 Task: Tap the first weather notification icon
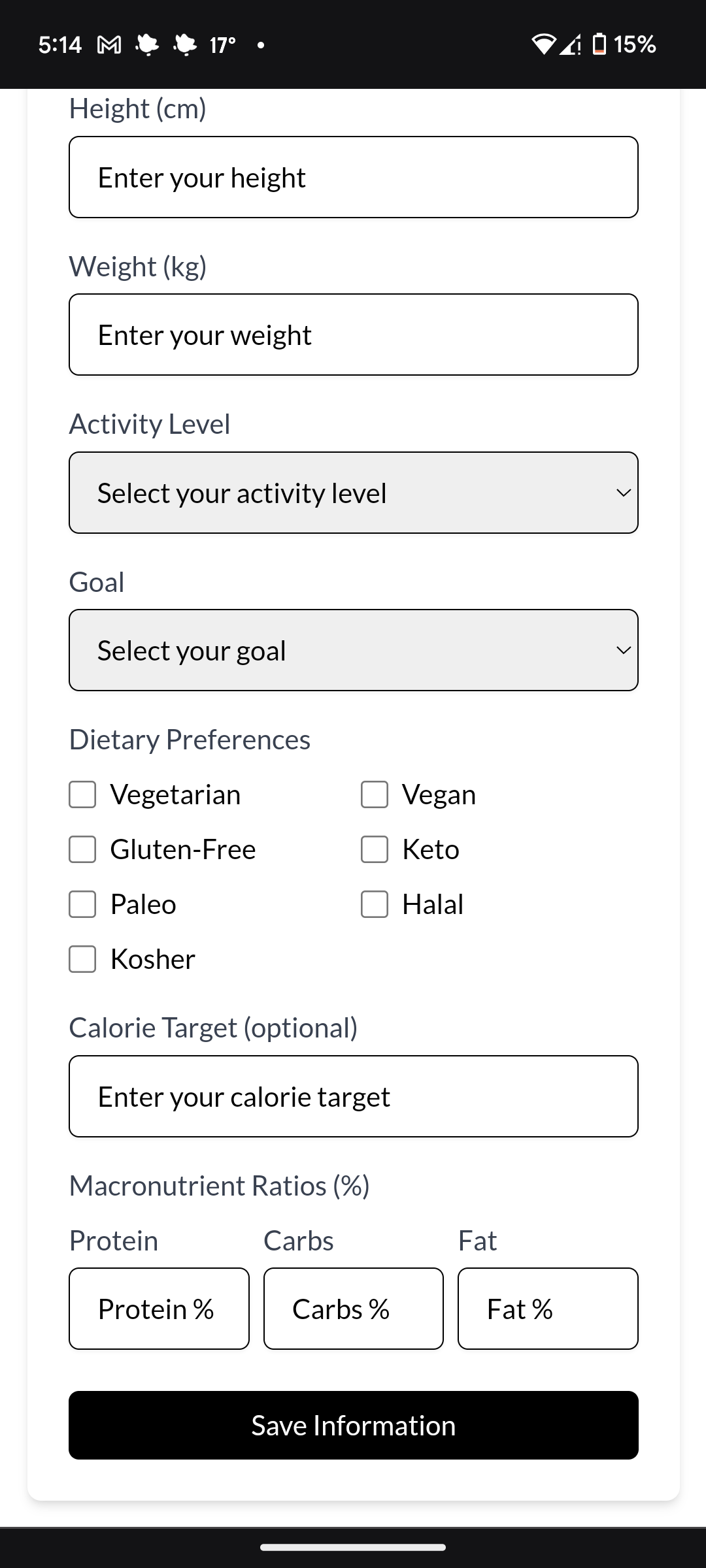pyautogui.click(x=147, y=45)
